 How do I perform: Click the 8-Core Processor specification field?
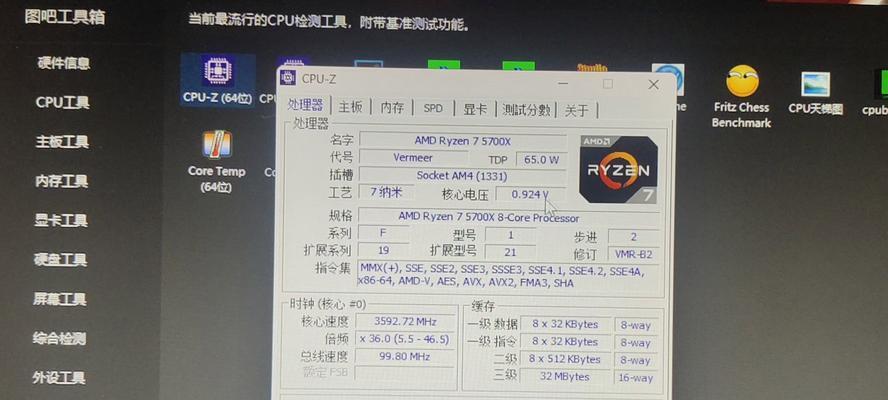[509, 218]
